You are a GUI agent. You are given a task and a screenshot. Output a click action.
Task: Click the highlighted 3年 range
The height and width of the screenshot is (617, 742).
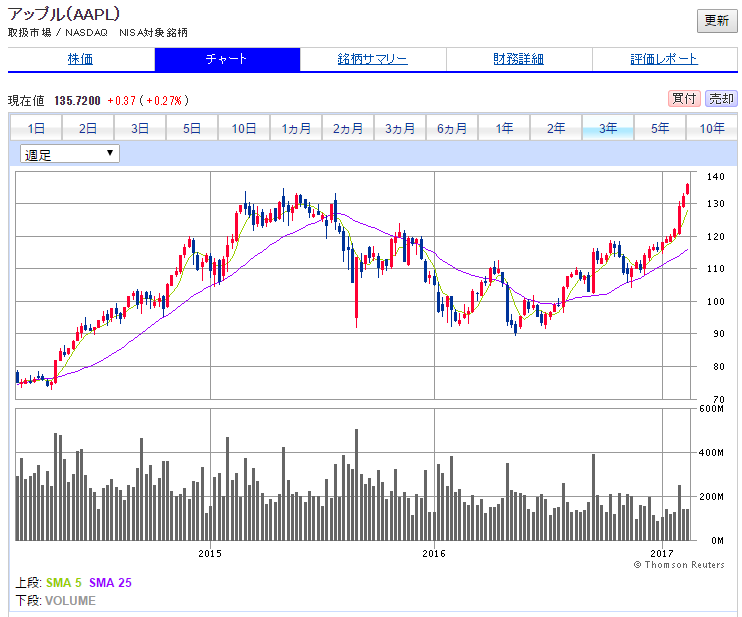click(x=608, y=128)
